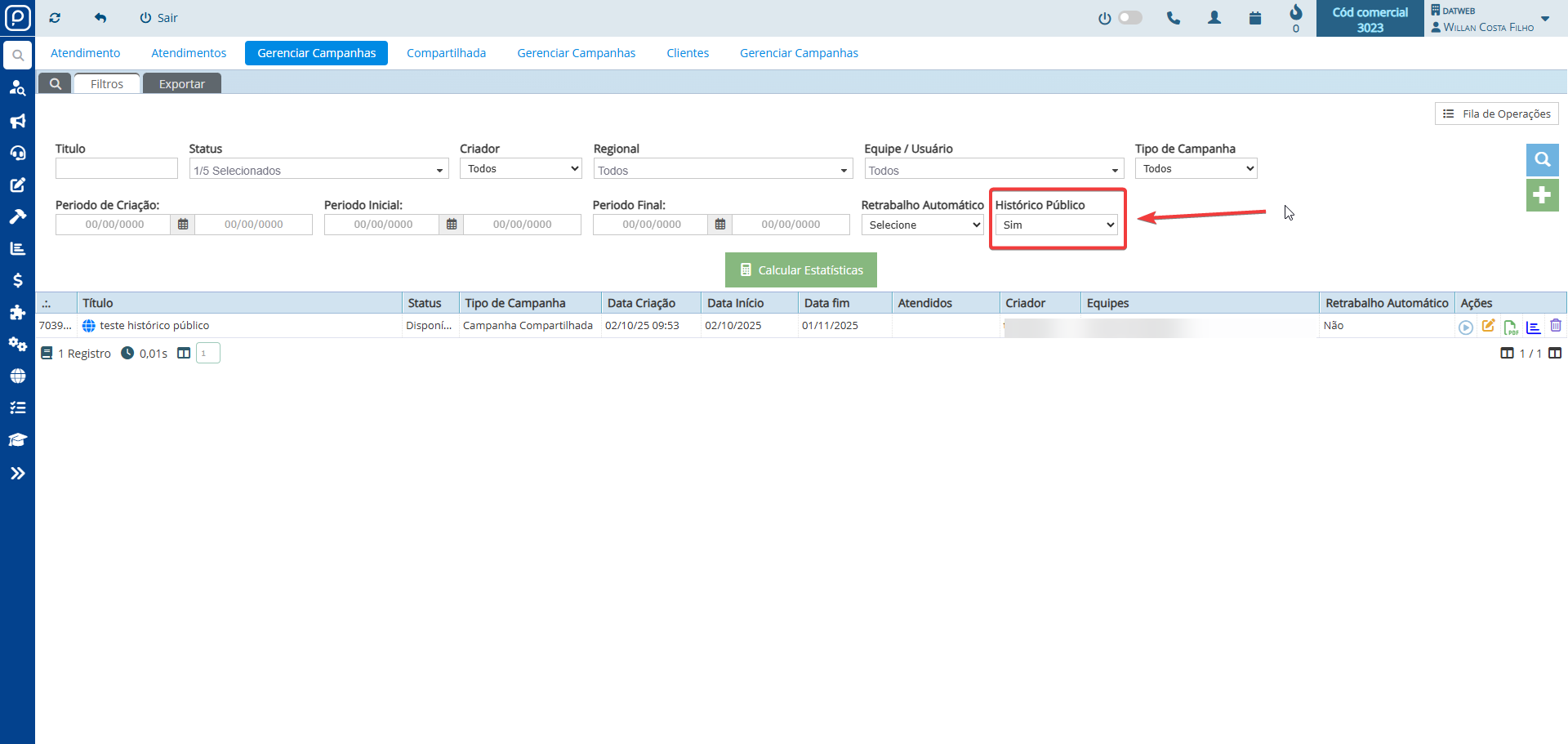Switch to the Compartilhada tab
This screenshot has height=744, width=1568.
pos(446,53)
